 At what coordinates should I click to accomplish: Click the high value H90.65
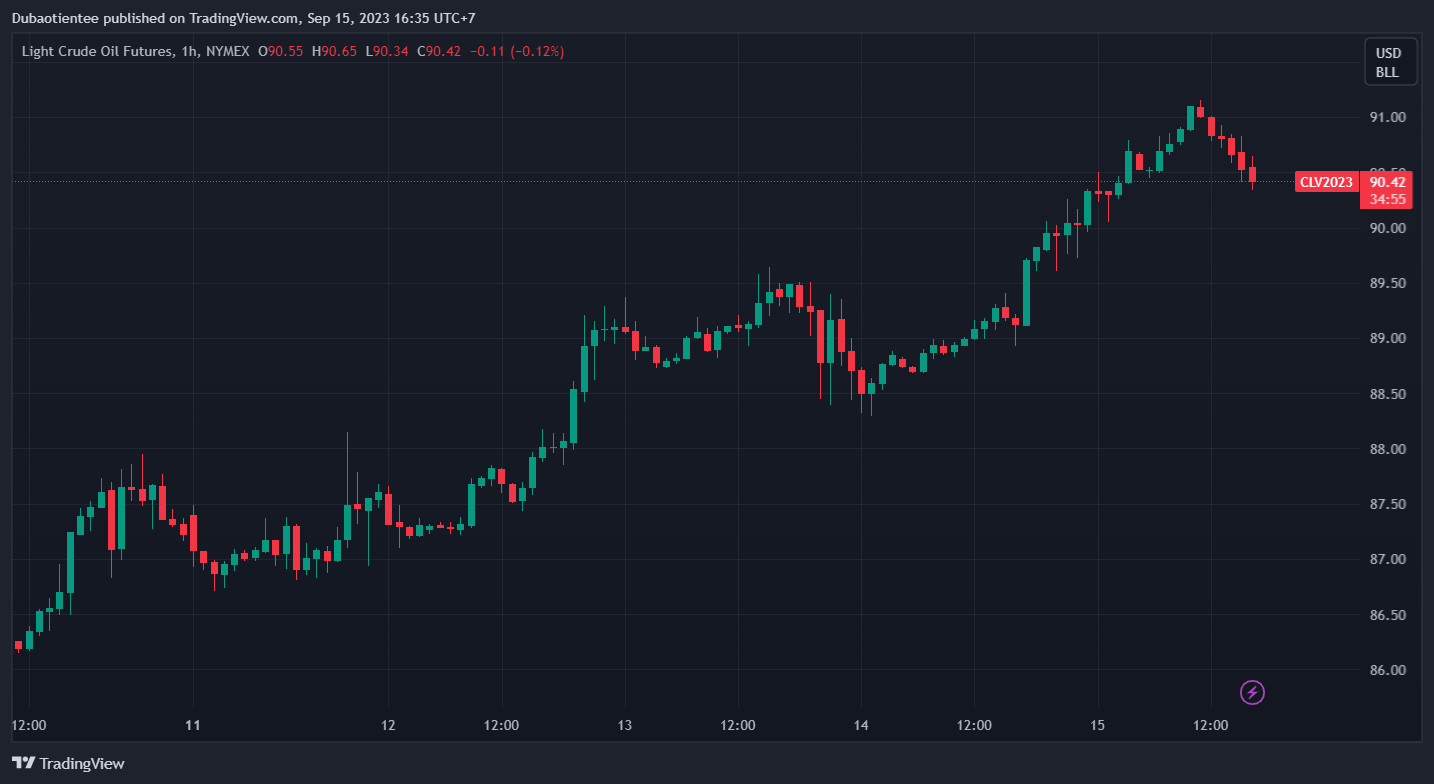tap(334, 51)
